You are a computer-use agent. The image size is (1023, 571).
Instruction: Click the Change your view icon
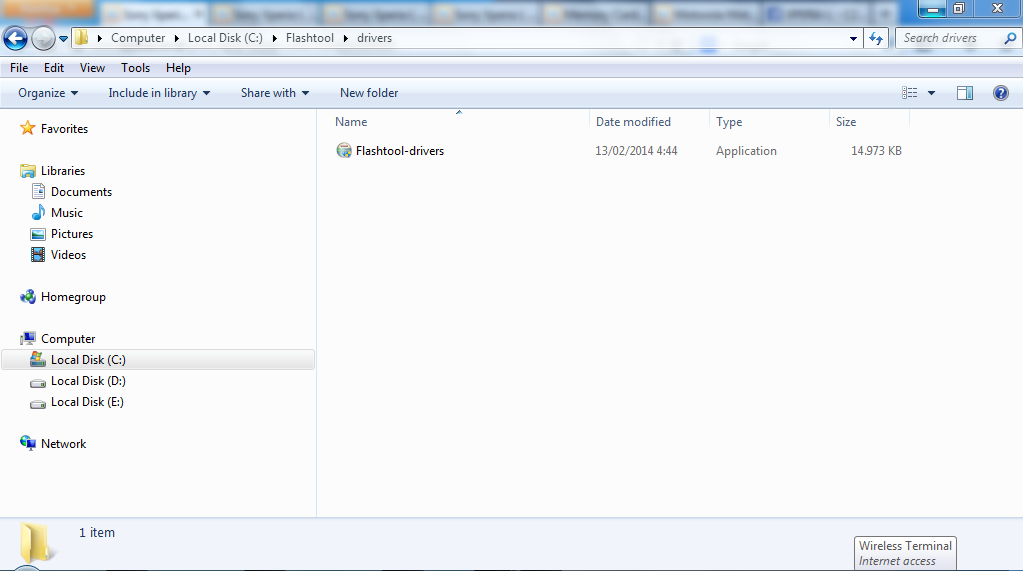coord(909,93)
